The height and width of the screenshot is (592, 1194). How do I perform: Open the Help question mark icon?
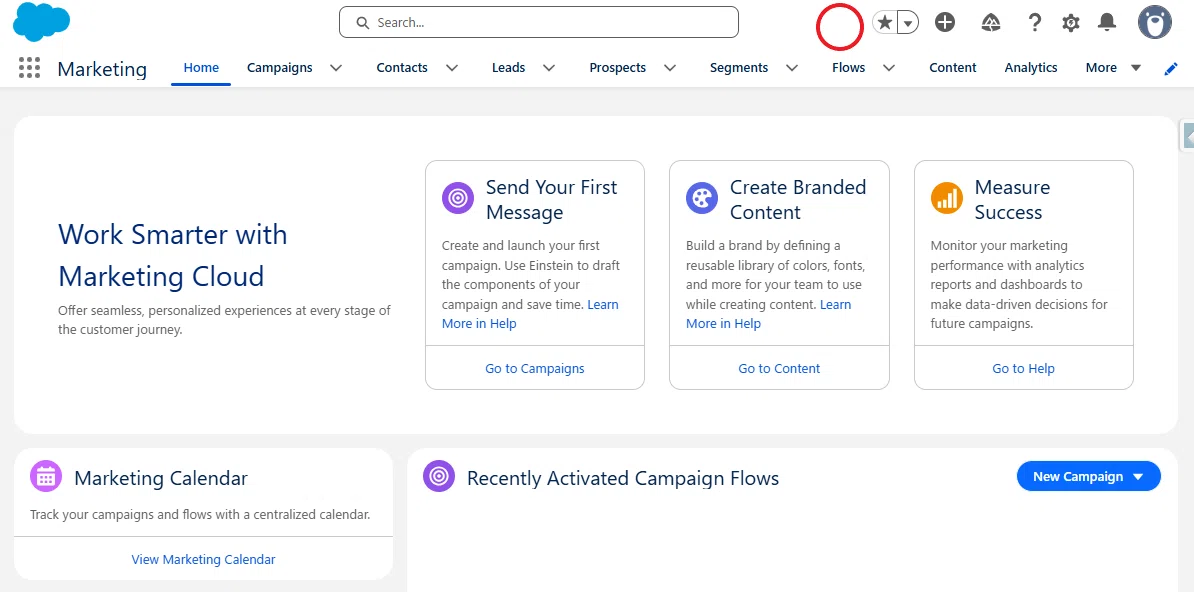(x=1034, y=23)
